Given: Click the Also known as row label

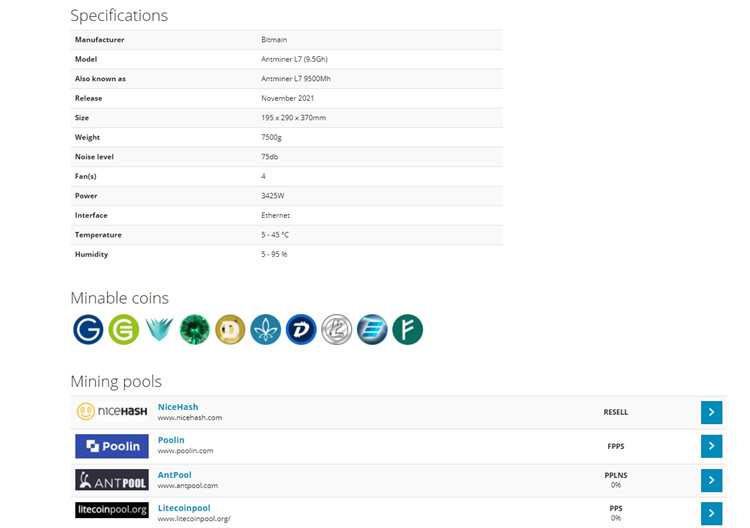Looking at the screenshot, I should (100, 79).
